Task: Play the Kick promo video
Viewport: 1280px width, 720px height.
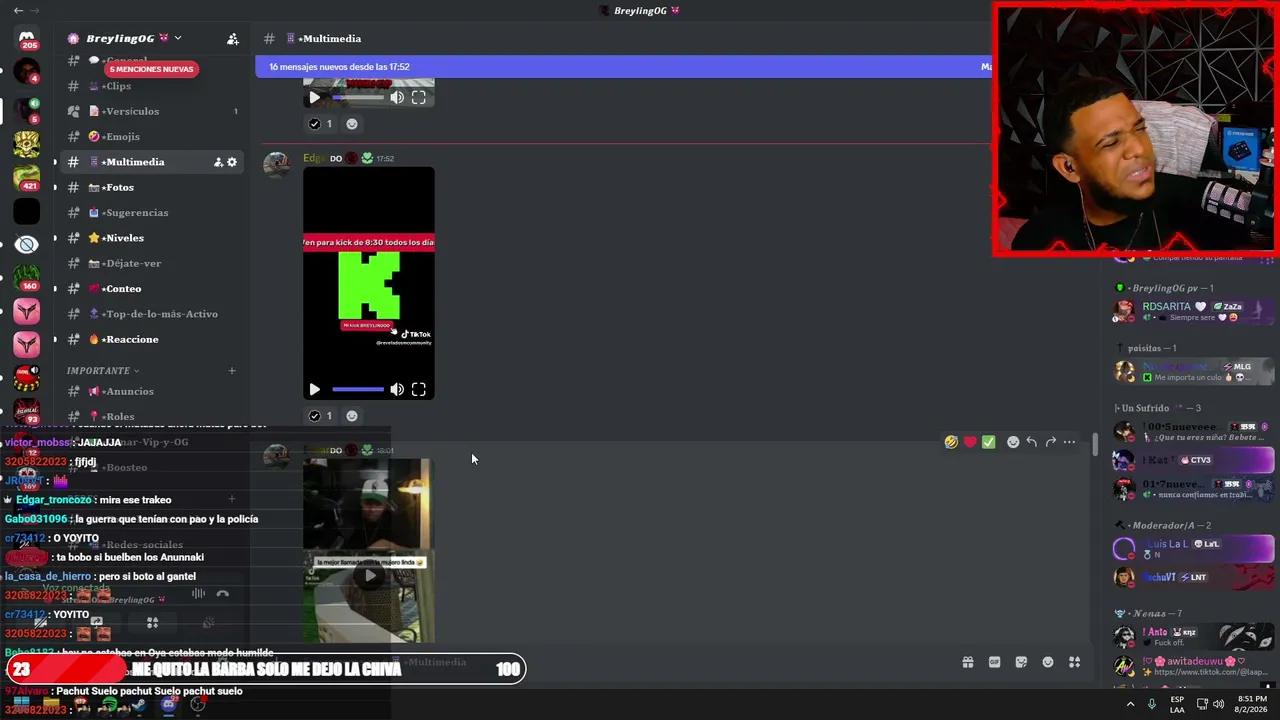Action: (x=314, y=390)
